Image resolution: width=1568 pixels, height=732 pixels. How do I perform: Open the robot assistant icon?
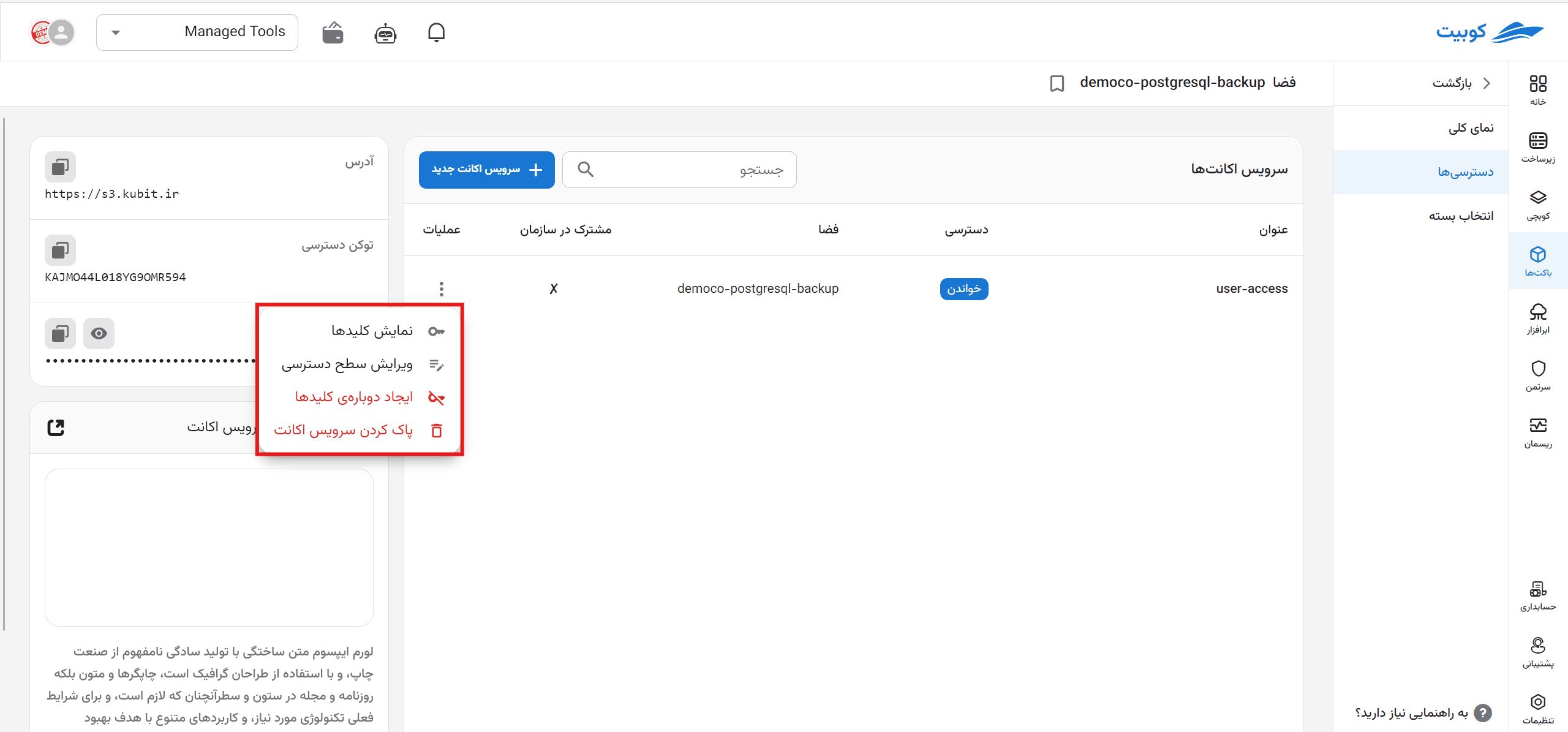[x=385, y=33]
